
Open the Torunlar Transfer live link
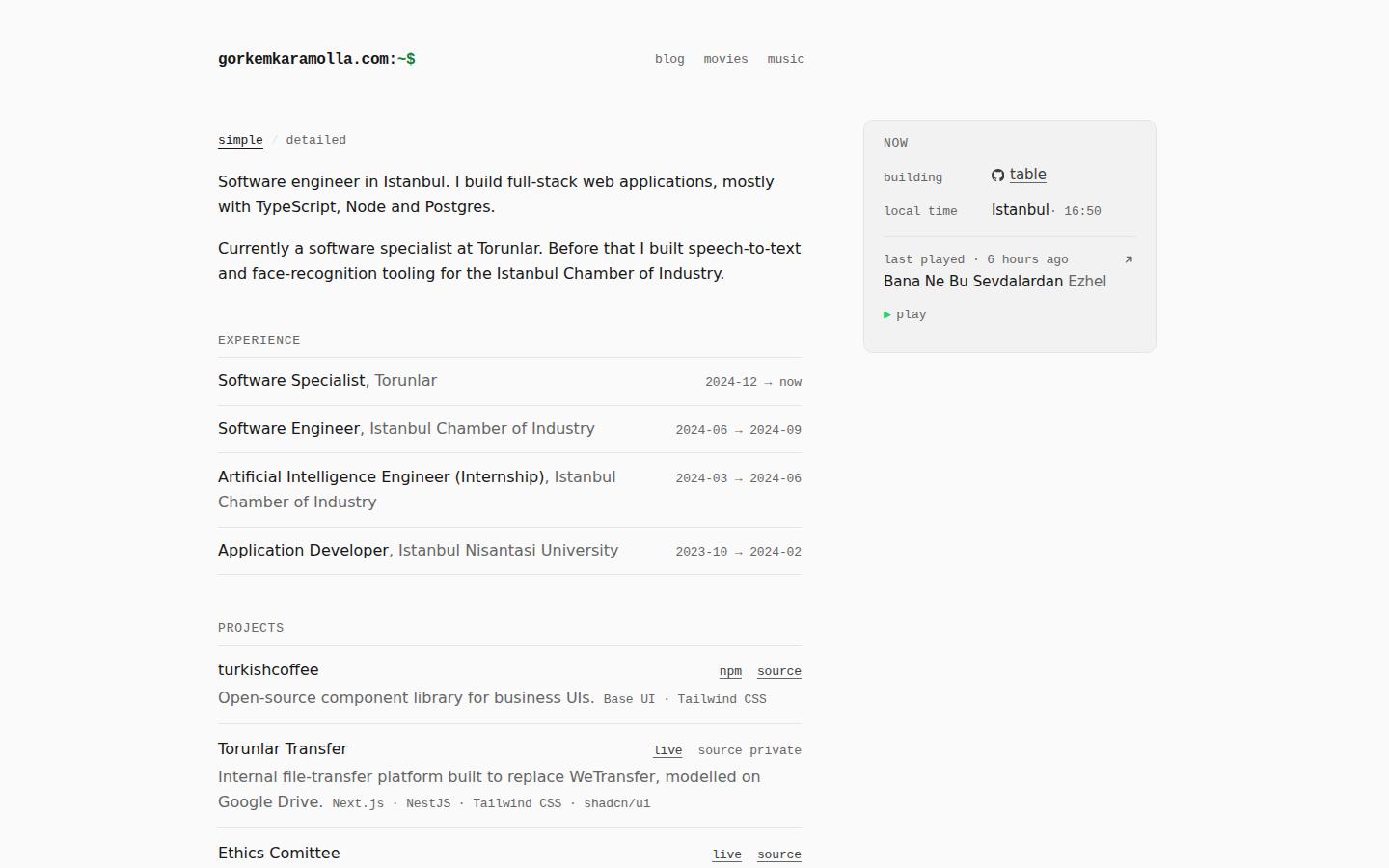667,750
